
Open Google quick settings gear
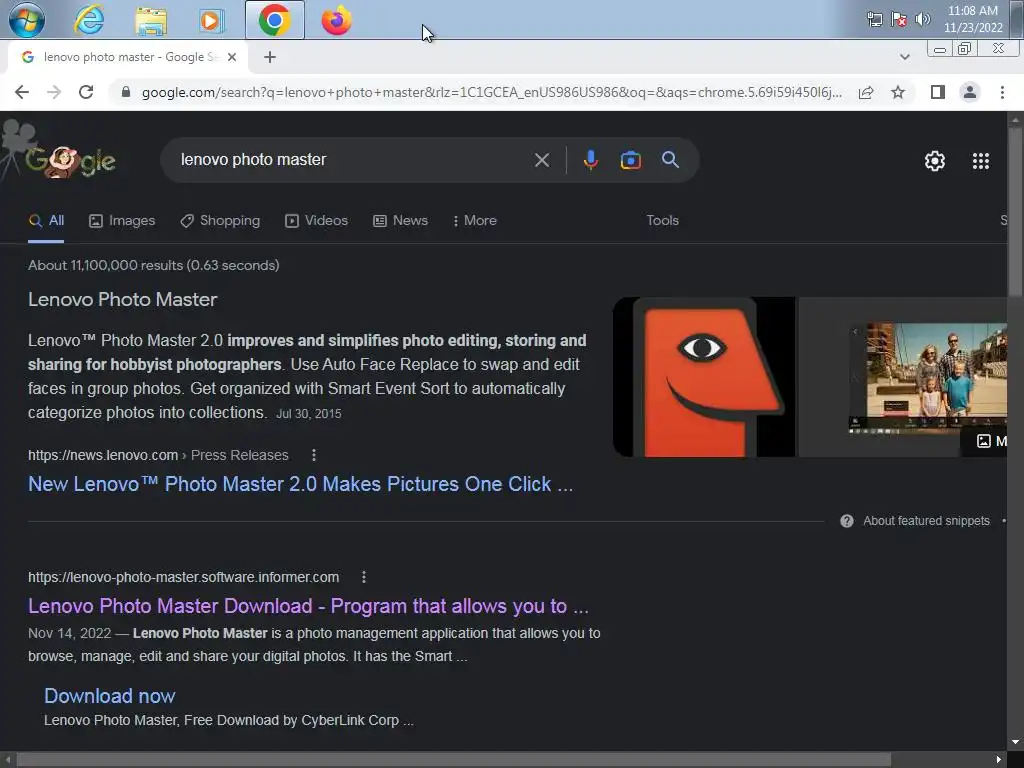(935, 161)
